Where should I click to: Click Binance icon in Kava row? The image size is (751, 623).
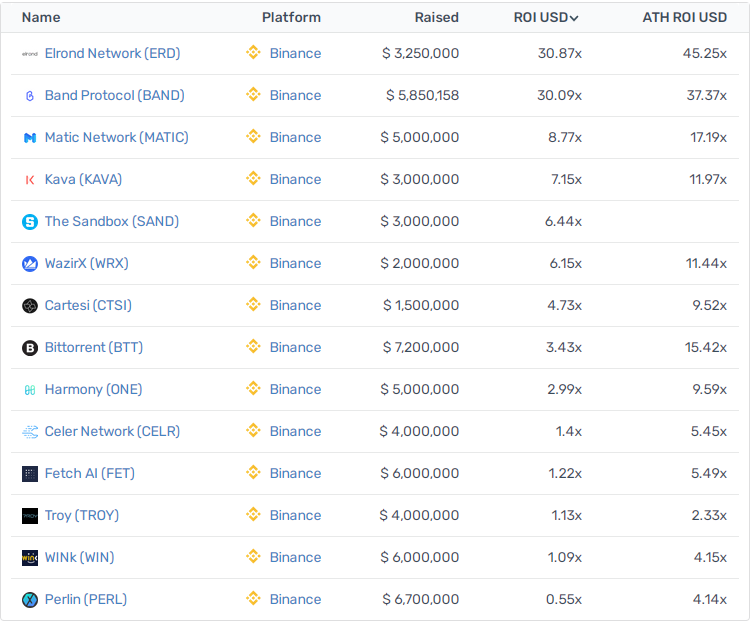pos(253,179)
